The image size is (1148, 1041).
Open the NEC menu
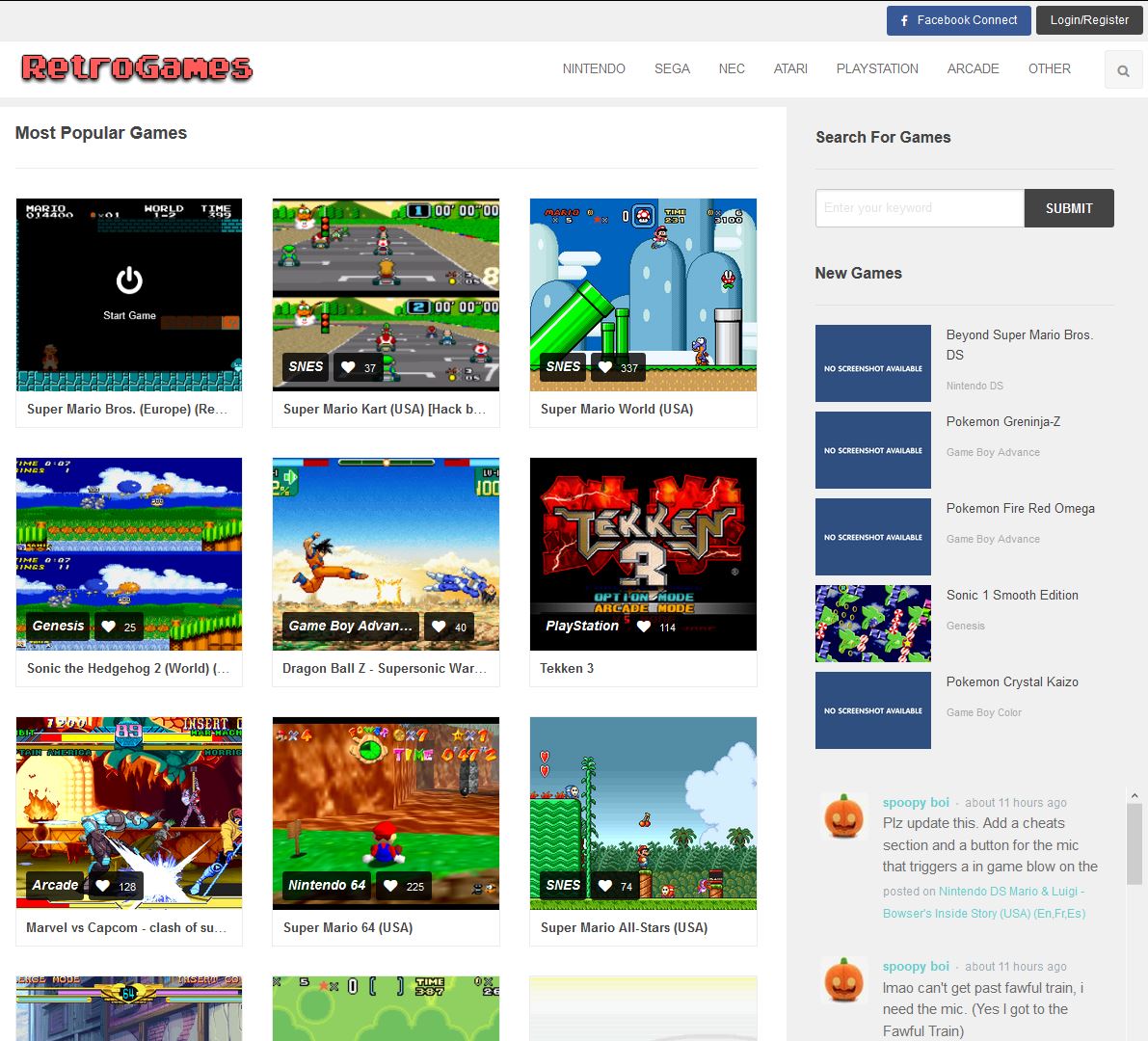point(732,68)
